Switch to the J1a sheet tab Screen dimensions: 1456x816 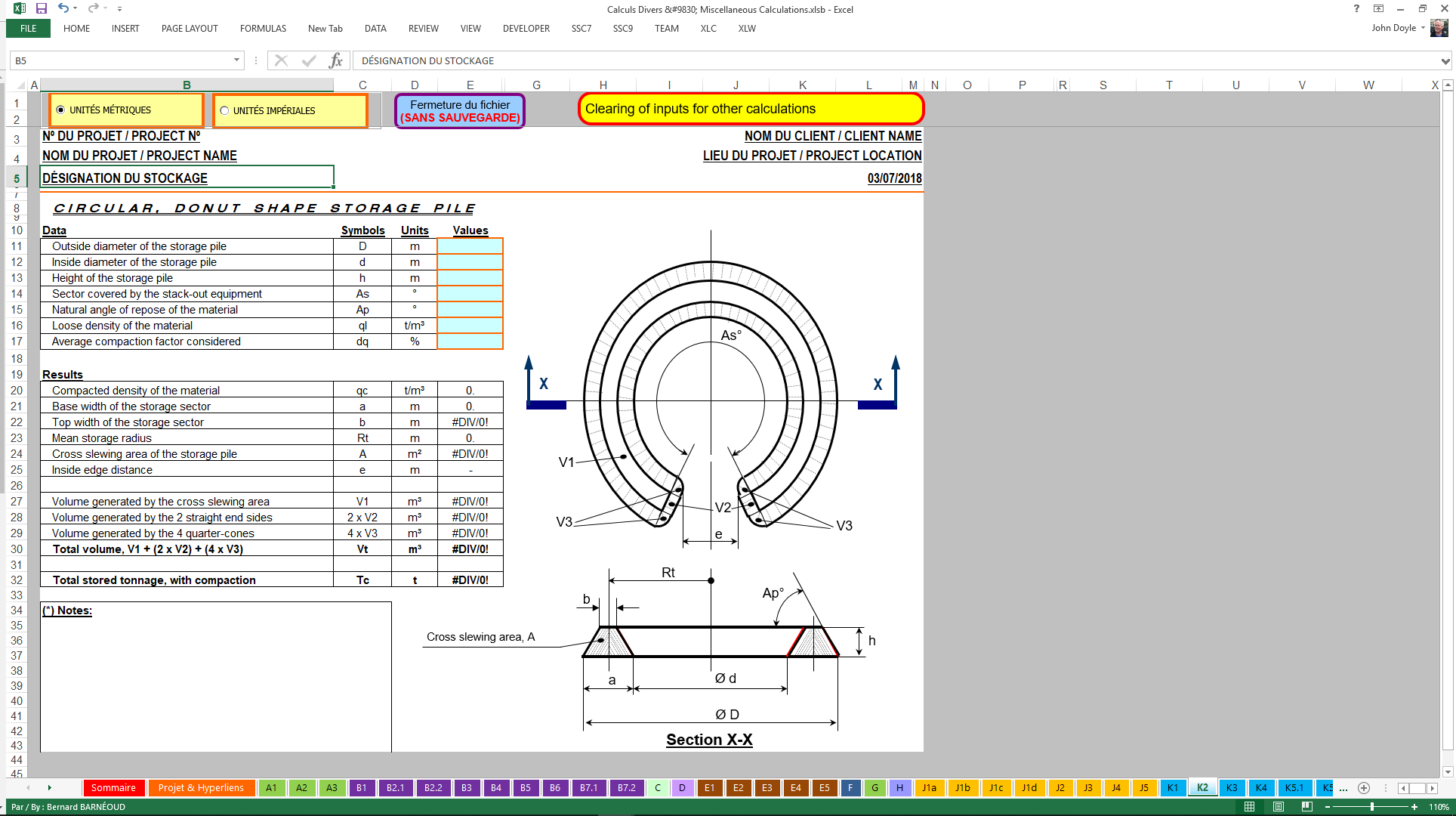pos(929,788)
